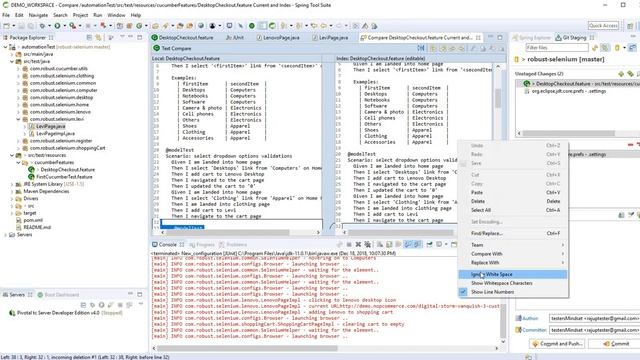This screenshot has height=360, width=640.
Task: Click the Commit button
Action: point(616,344)
